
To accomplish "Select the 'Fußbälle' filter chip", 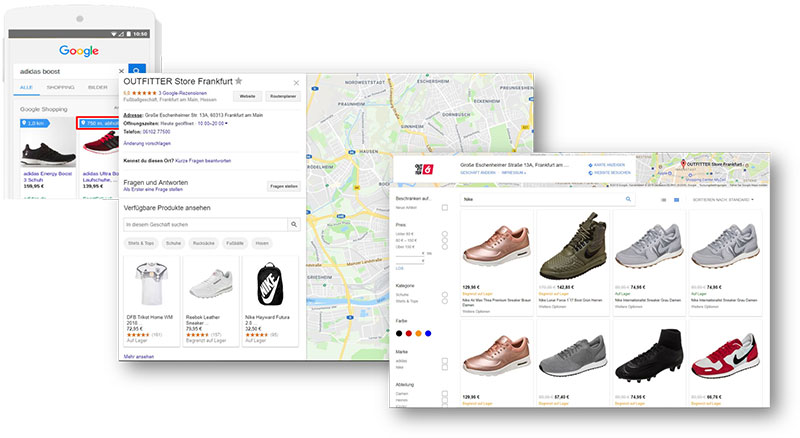I will 235,243.
